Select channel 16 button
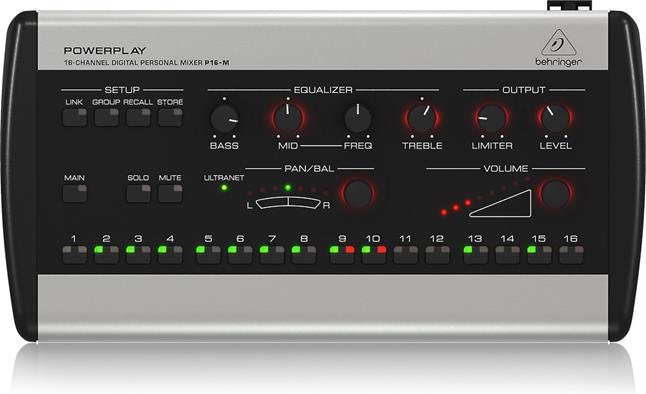The height and width of the screenshot is (394, 646). point(571,255)
